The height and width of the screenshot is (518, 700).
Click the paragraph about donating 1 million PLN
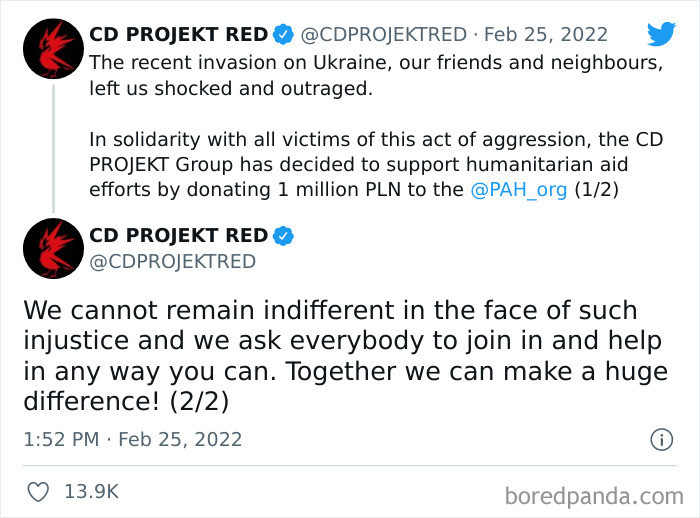376,165
